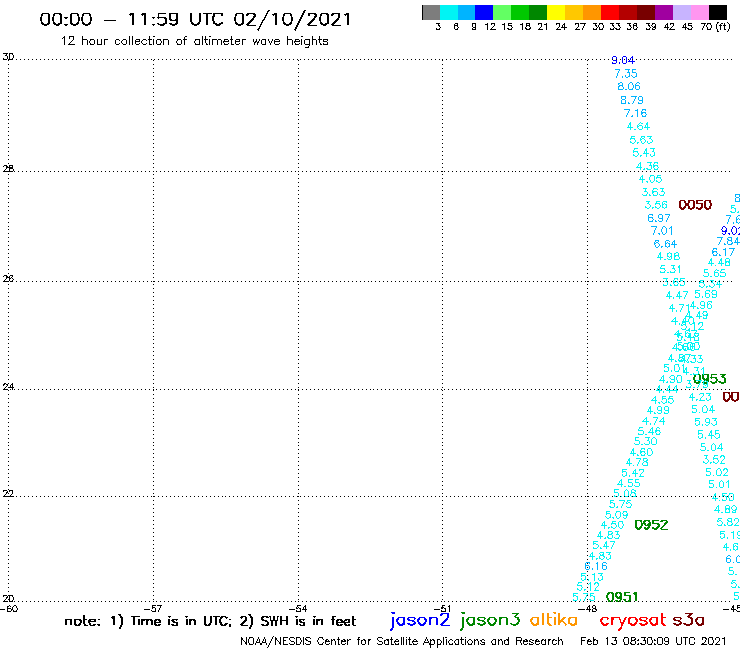Click the pure blue swatch in the color scale
The image size is (740, 650).
pos(484,12)
